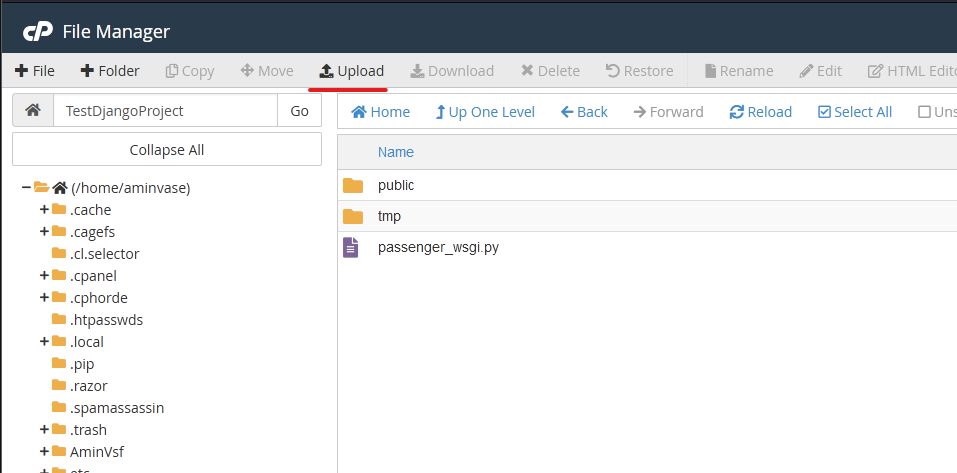Click the Collapse All button
957x473 pixels.
[x=167, y=150]
